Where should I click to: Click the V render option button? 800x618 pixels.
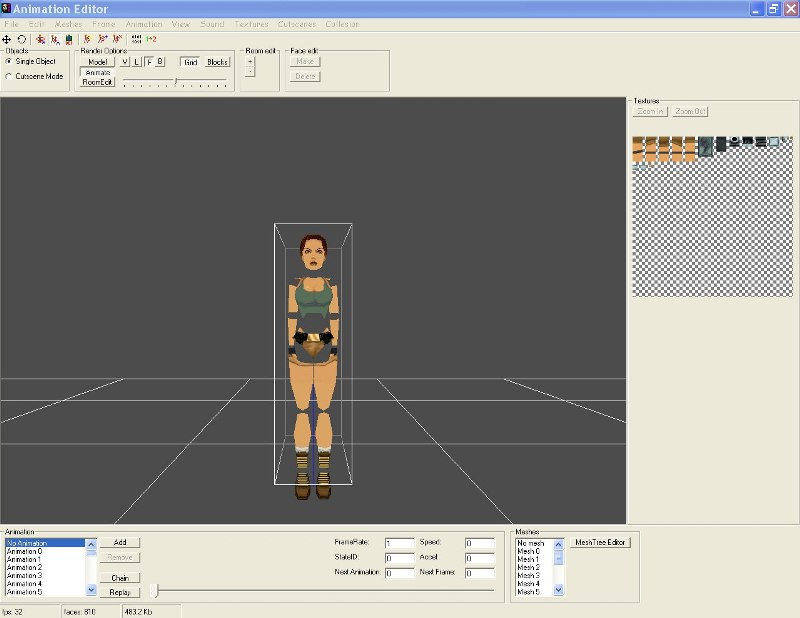pyautogui.click(x=125, y=62)
